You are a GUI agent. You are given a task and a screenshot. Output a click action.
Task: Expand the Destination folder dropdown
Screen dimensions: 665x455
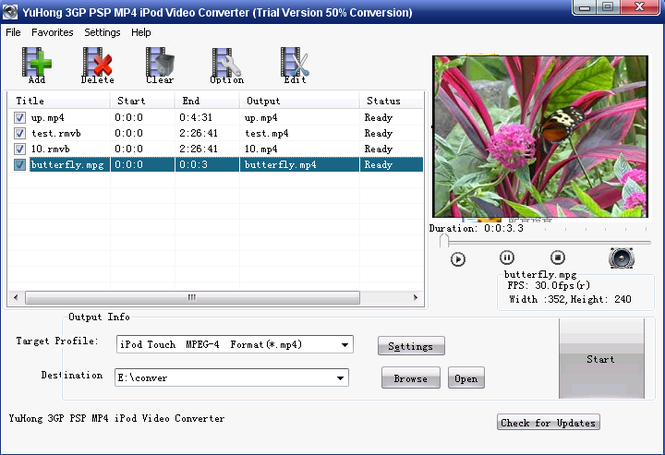tap(340, 378)
